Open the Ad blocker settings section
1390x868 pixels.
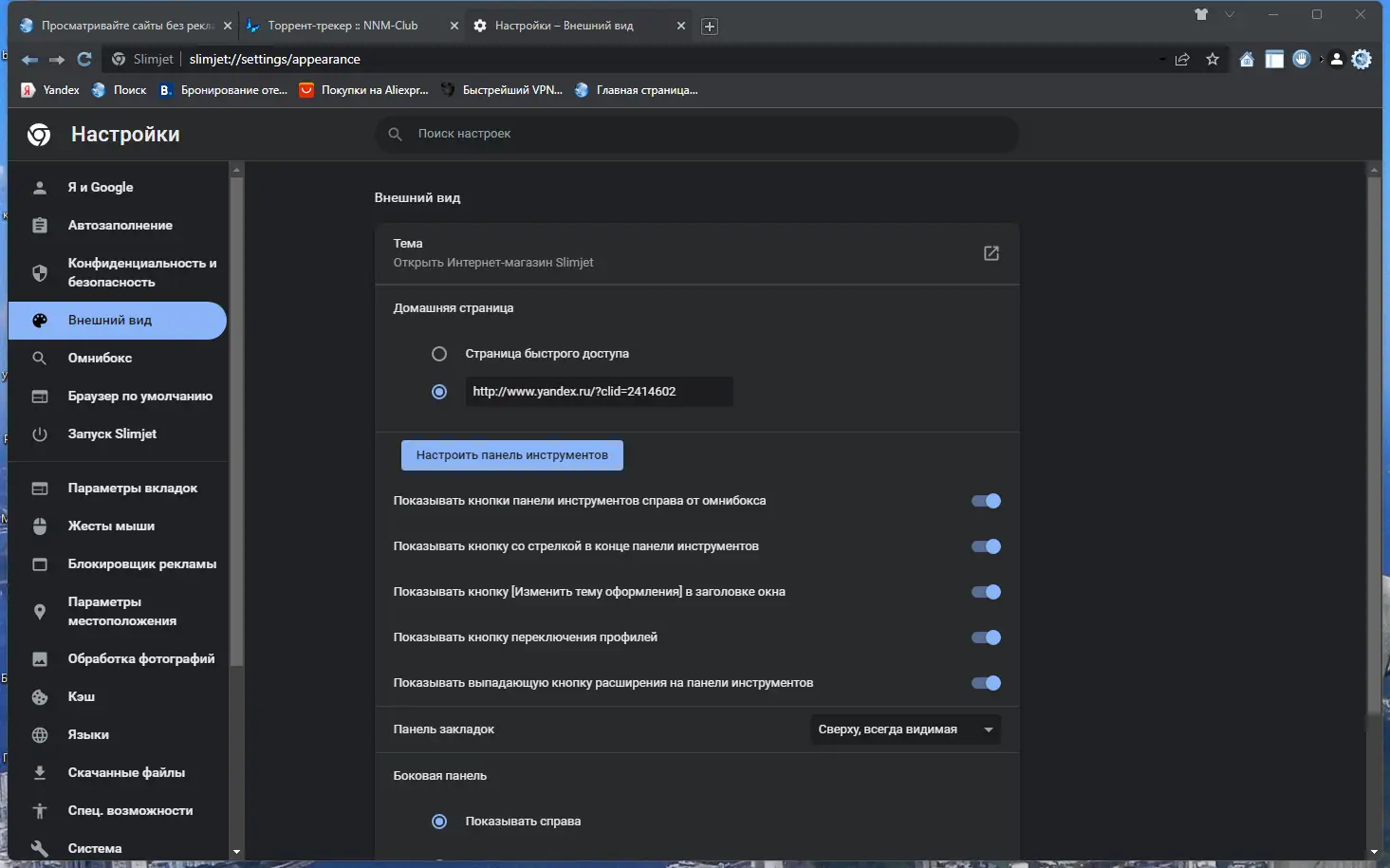141,564
